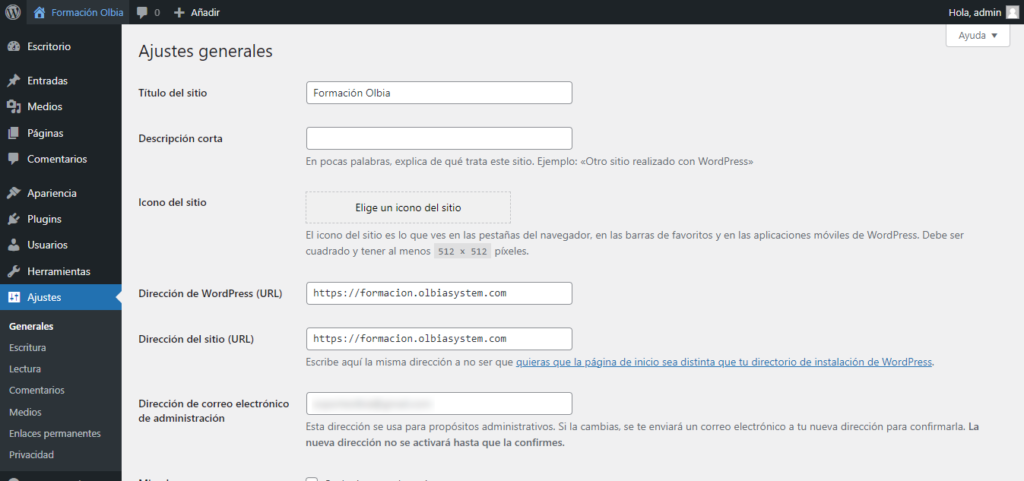1024x481 pixels.
Task: Open link about a different inicio page directory
Action: tap(724, 362)
